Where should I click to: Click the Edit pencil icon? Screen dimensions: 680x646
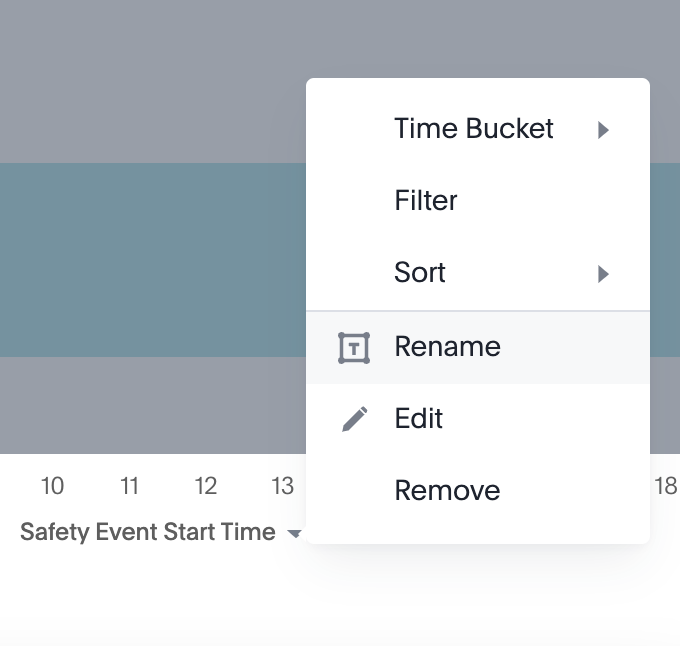(x=354, y=419)
